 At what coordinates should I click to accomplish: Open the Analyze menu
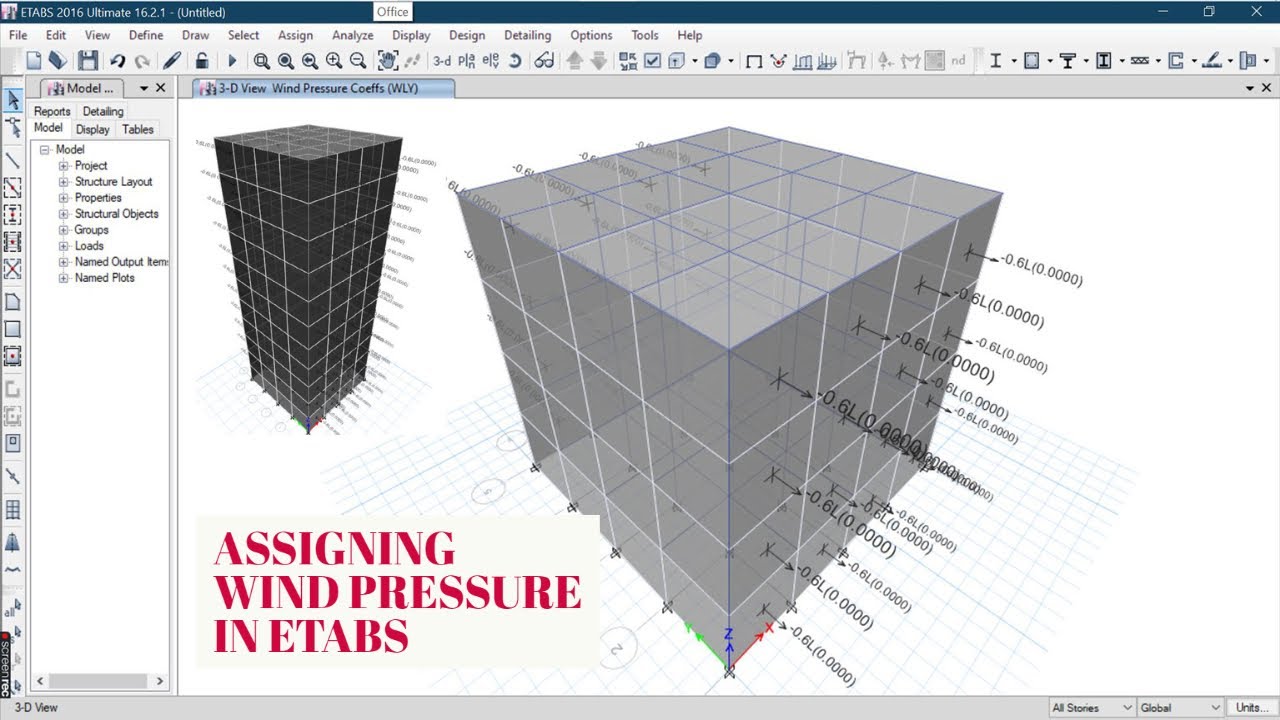click(352, 35)
